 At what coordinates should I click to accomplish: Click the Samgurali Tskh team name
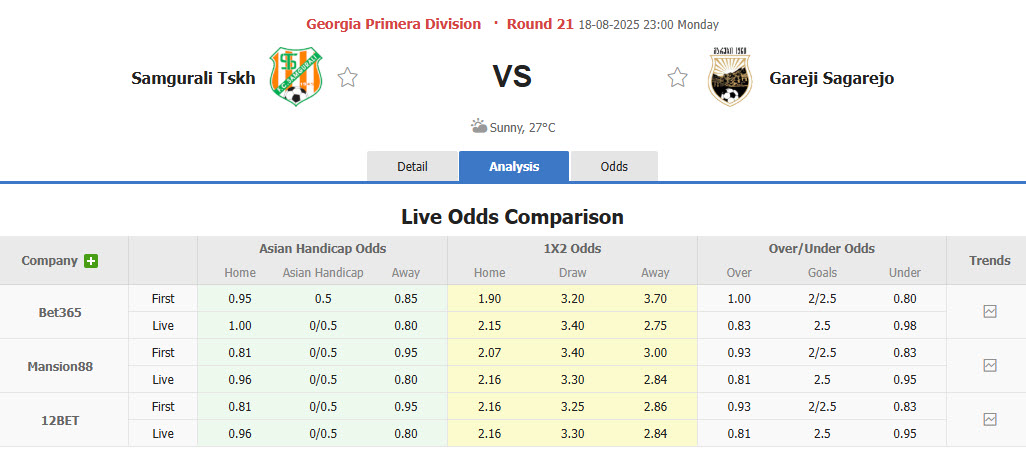coord(193,78)
